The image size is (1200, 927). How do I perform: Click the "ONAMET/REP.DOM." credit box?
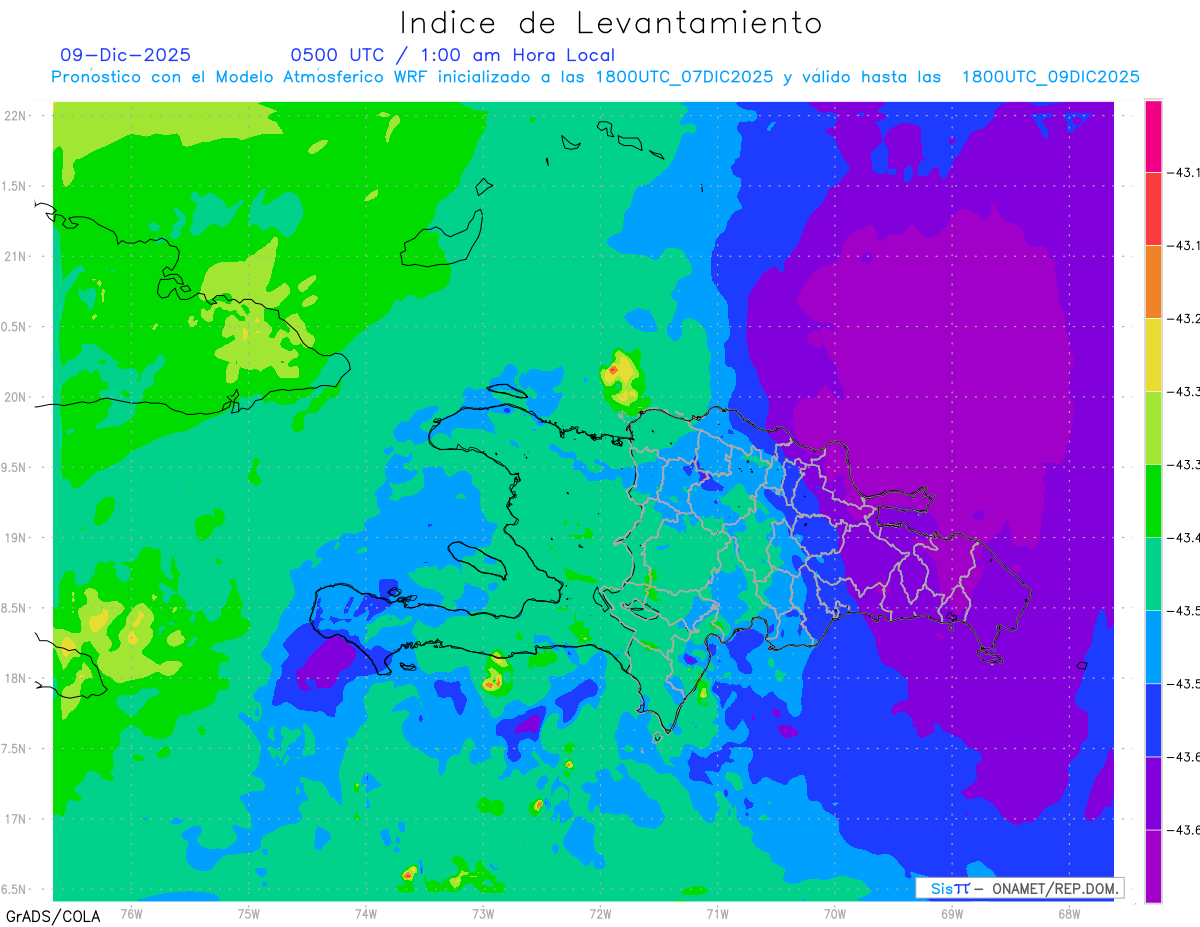1019,888
